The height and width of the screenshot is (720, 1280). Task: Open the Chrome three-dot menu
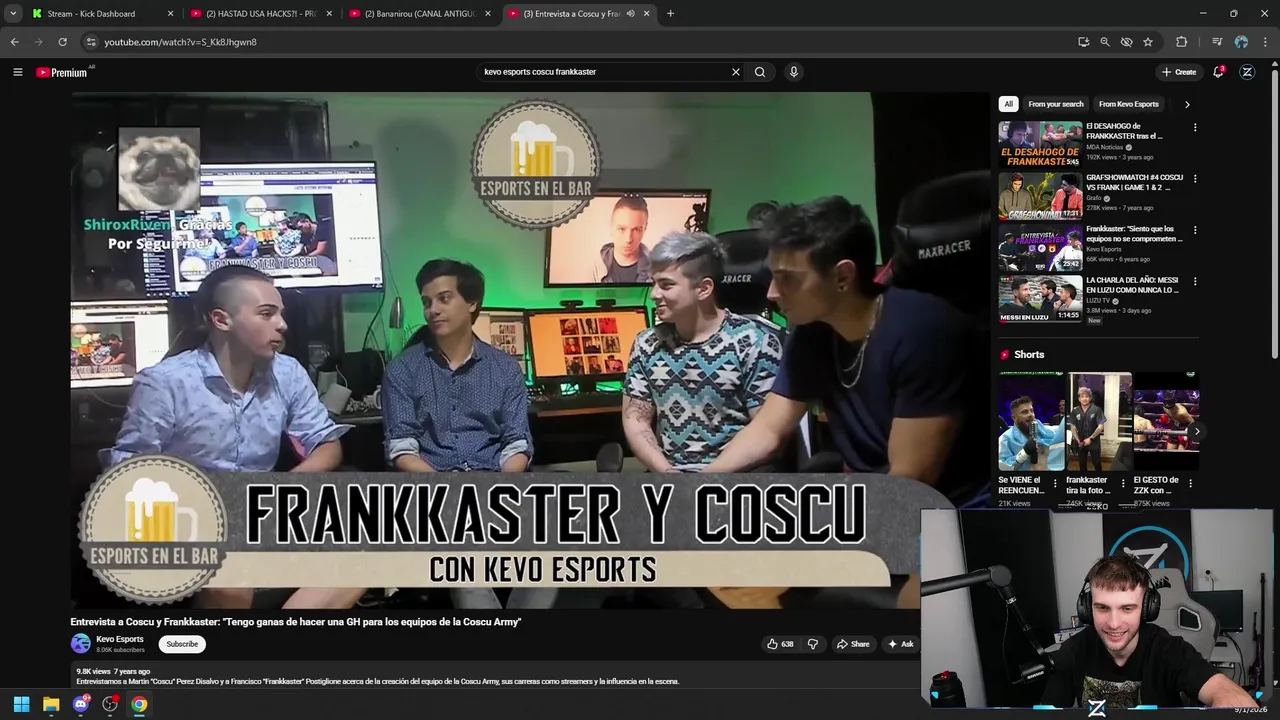point(1266,42)
